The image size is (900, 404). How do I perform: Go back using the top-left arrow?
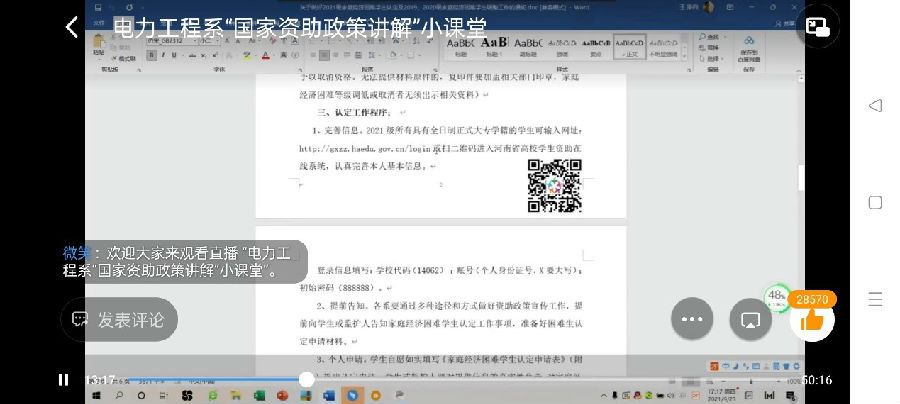coord(72,27)
